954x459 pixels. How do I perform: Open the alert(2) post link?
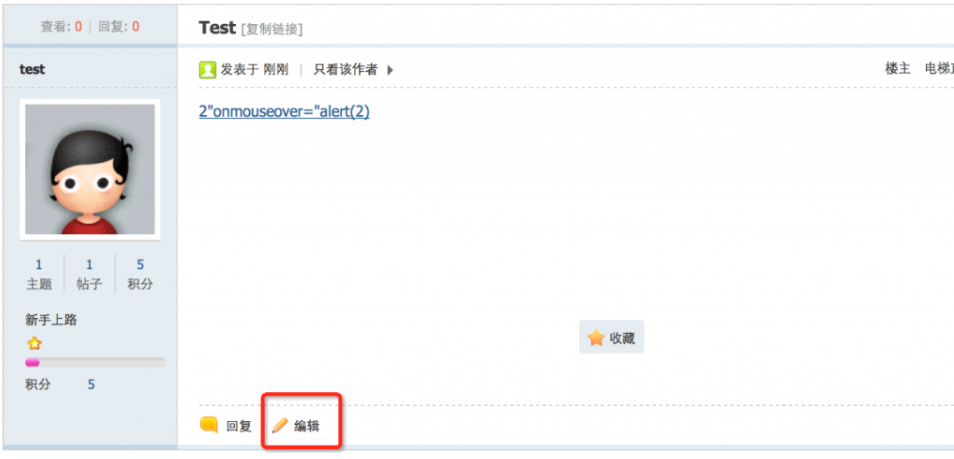point(284,112)
